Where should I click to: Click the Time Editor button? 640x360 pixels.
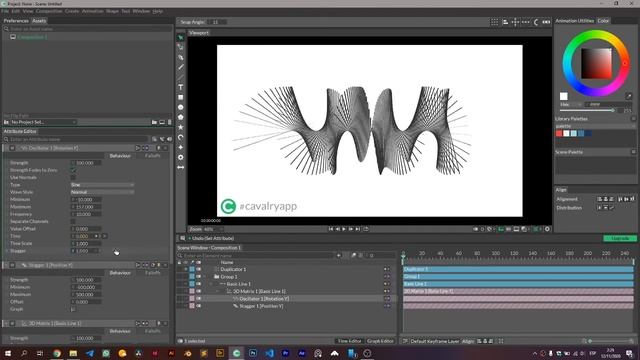349,341
